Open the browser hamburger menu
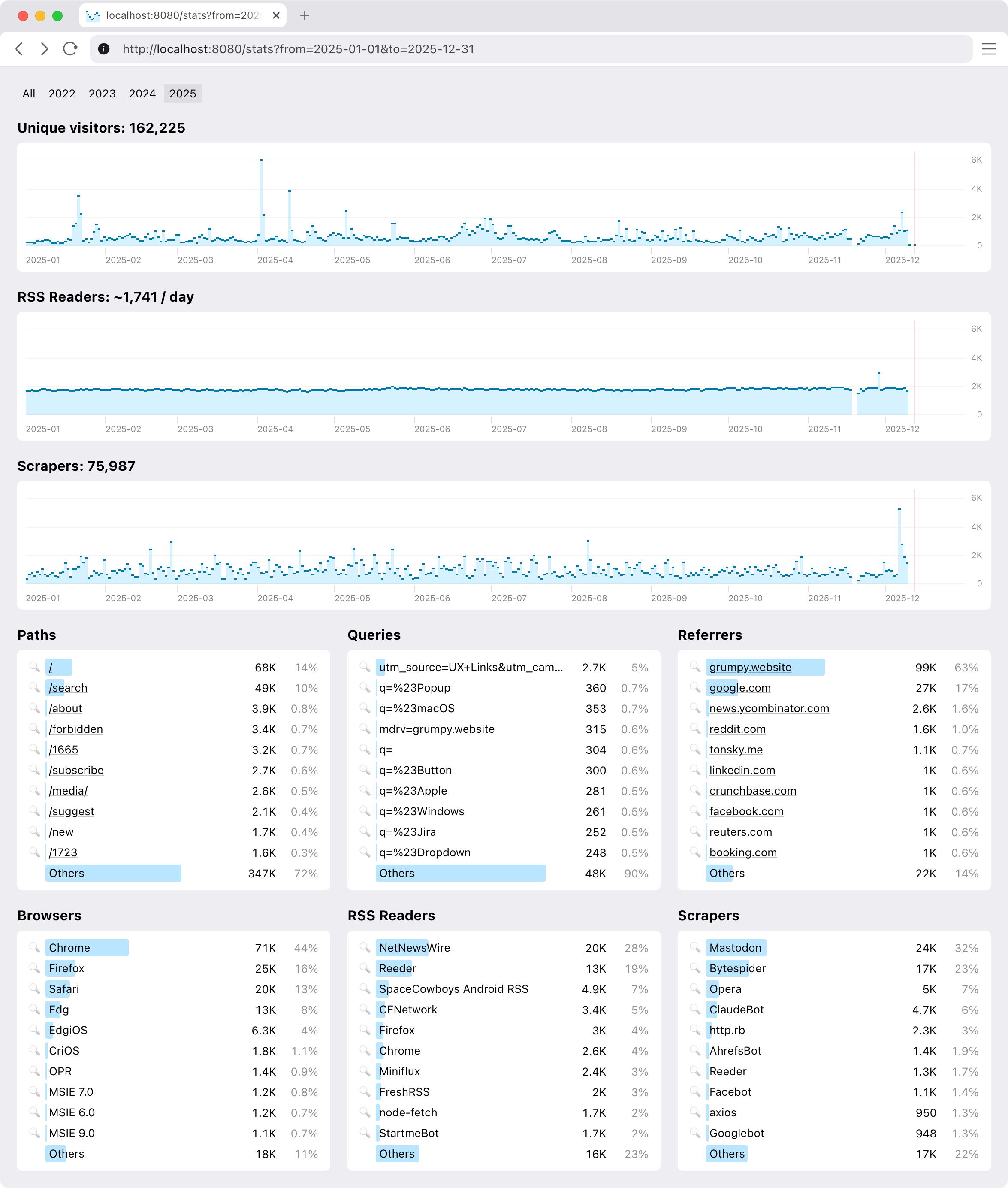 pos(989,49)
